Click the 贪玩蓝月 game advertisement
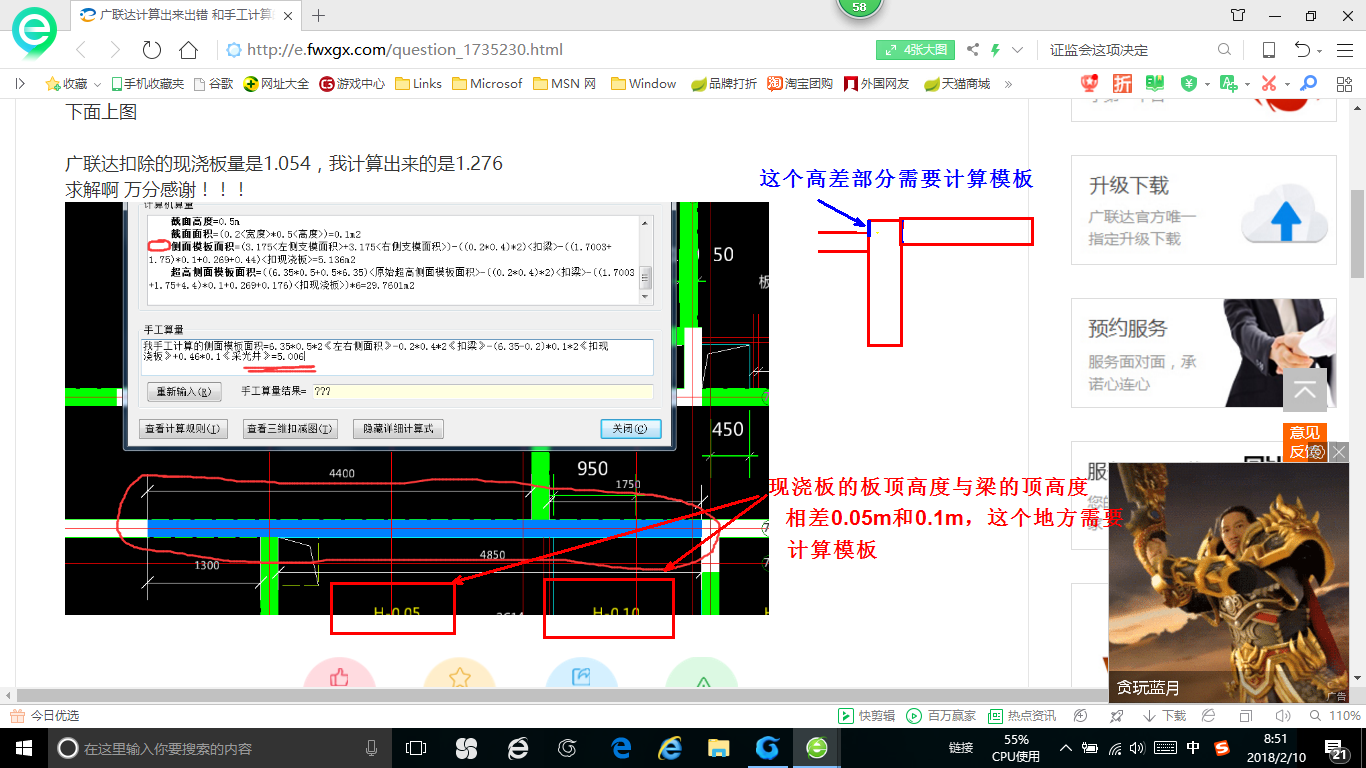 tap(1229, 582)
